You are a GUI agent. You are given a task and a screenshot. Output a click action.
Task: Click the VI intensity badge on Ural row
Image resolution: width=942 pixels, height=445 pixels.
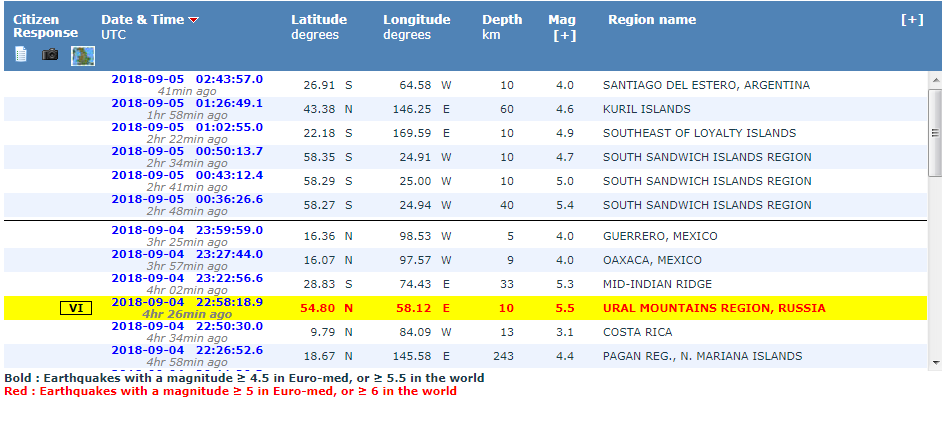click(76, 309)
